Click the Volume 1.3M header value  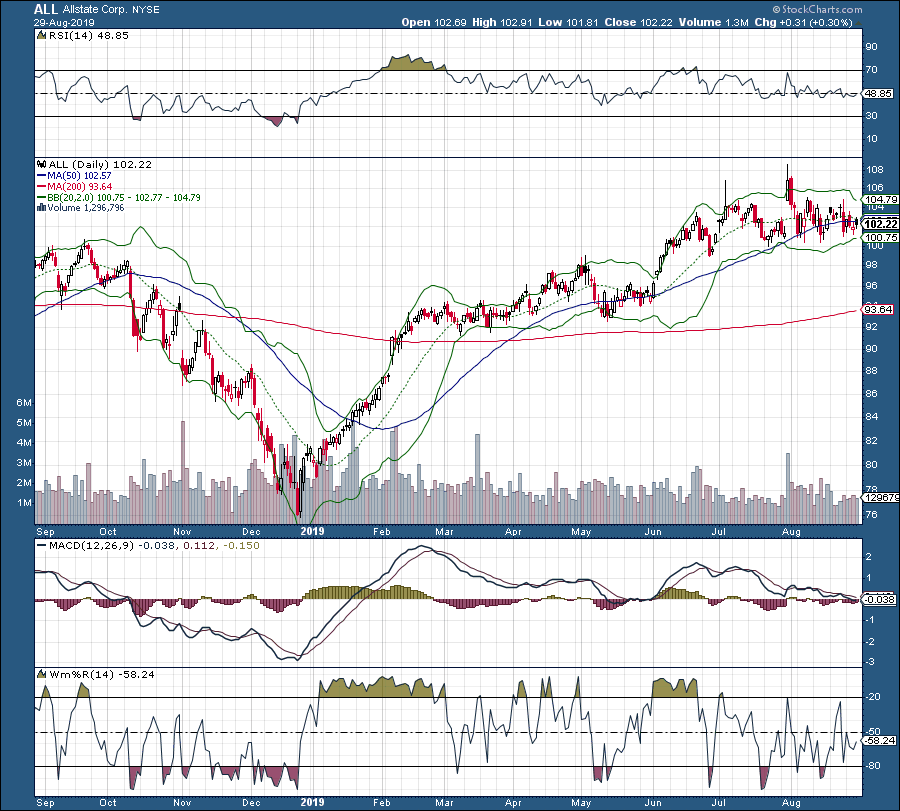click(x=713, y=22)
